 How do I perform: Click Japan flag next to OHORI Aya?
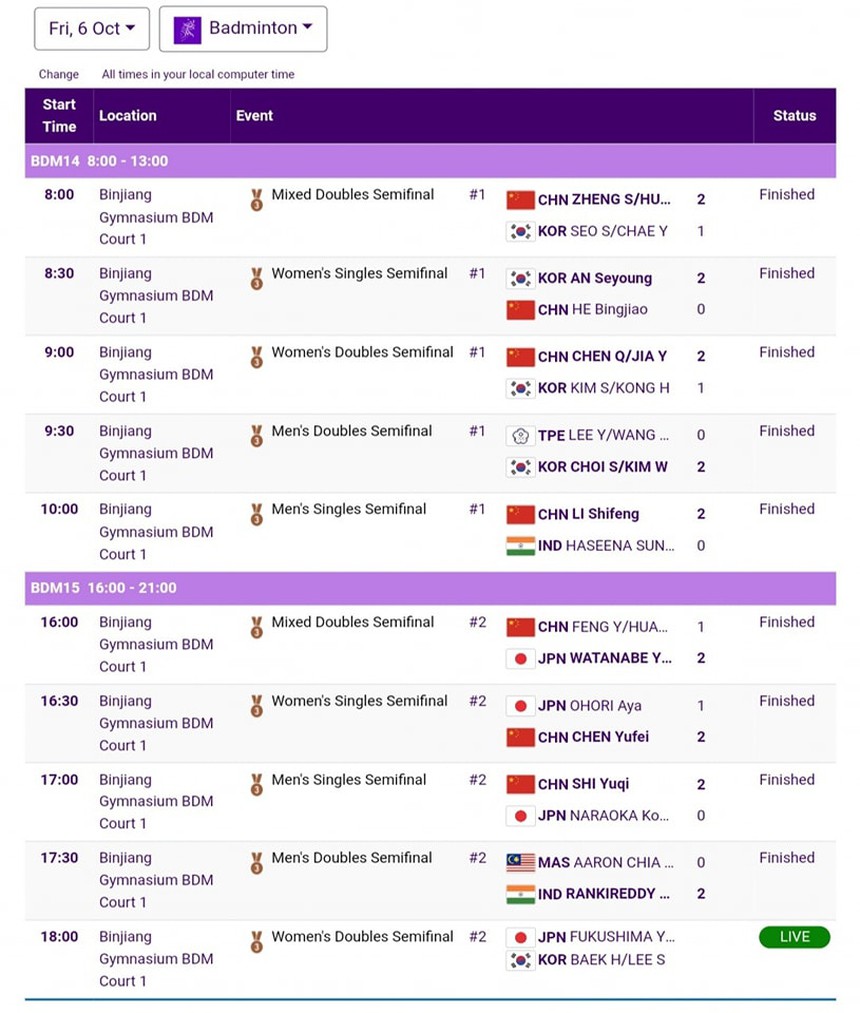click(520, 706)
